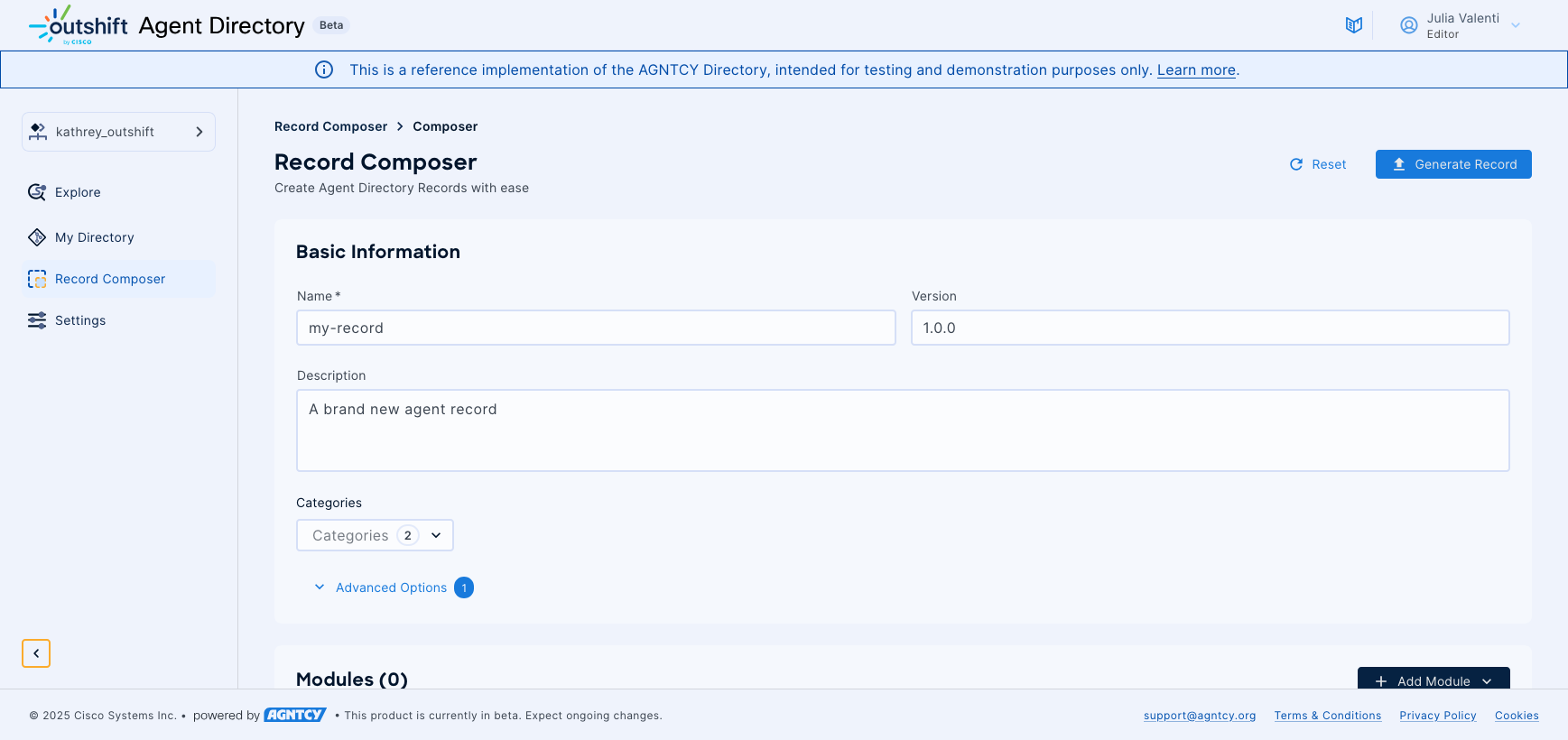Click Record Composer breadcrumb link
1568x740 pixels.
(x=330, y=126)
